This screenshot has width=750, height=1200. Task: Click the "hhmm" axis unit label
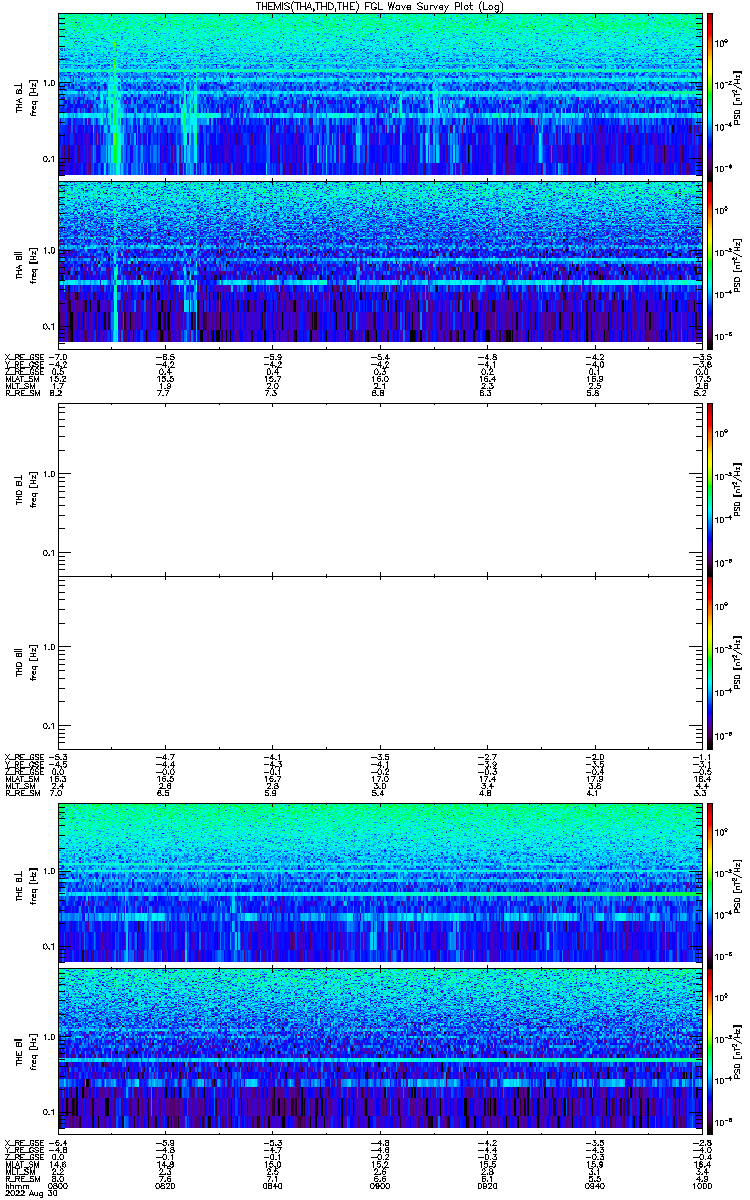pos(15,1186)
